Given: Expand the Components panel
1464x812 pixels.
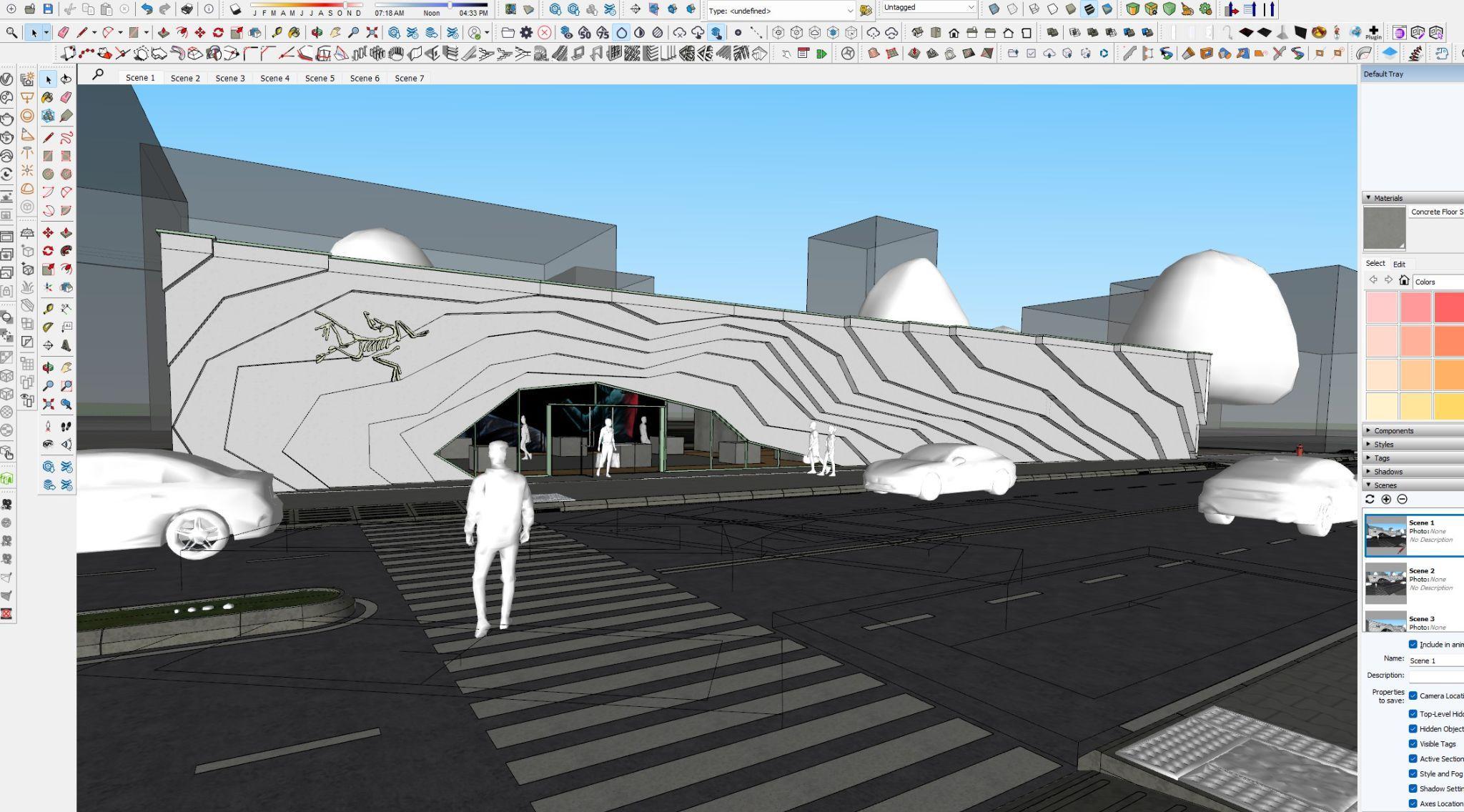Looking at the screenshot, I should click(1393, 430).
